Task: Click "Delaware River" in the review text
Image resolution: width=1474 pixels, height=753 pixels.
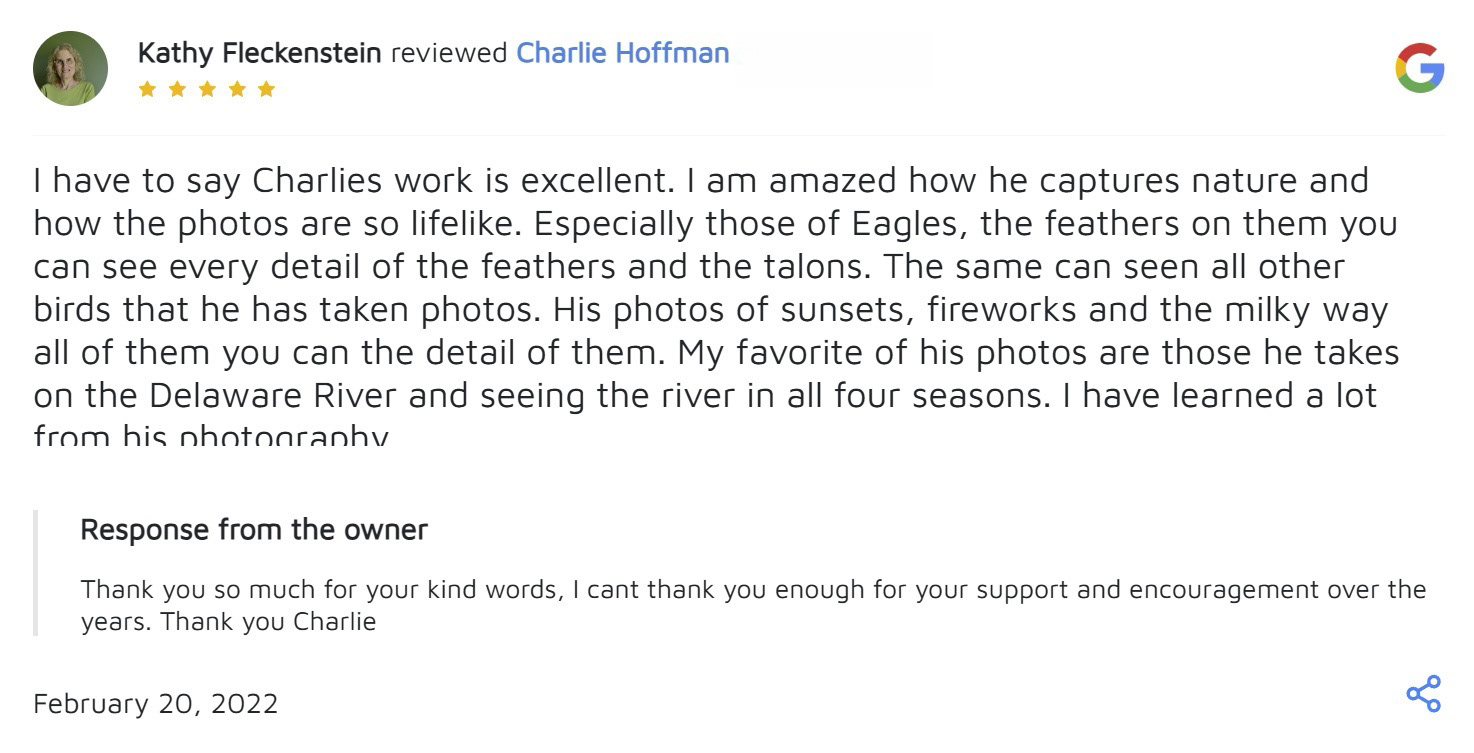Action: 272,396
